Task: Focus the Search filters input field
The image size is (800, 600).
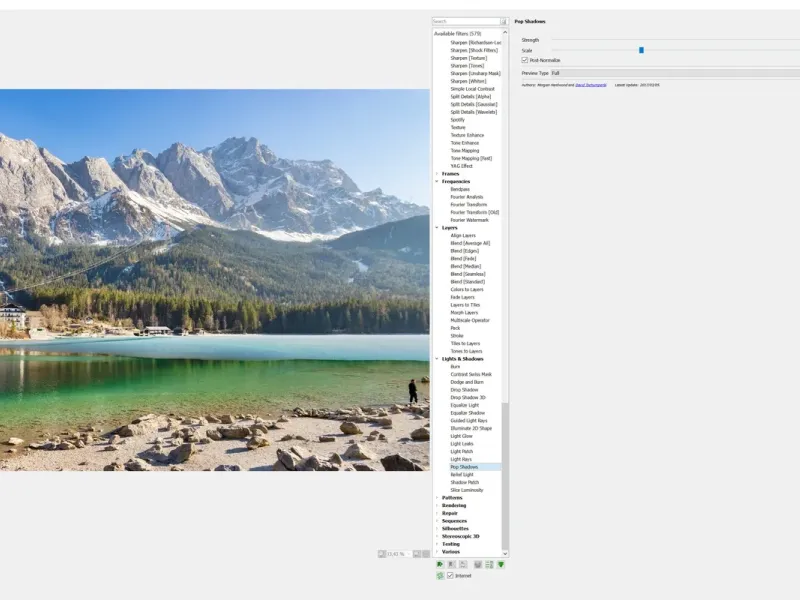Action: (466, 21)
